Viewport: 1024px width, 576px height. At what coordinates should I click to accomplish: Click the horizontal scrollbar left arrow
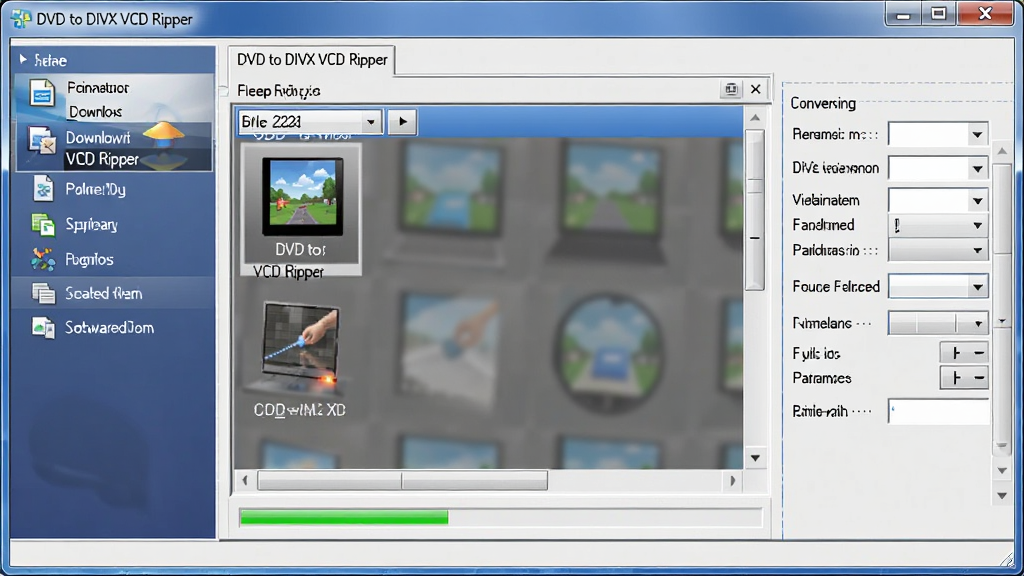click(x=245, y=481)
